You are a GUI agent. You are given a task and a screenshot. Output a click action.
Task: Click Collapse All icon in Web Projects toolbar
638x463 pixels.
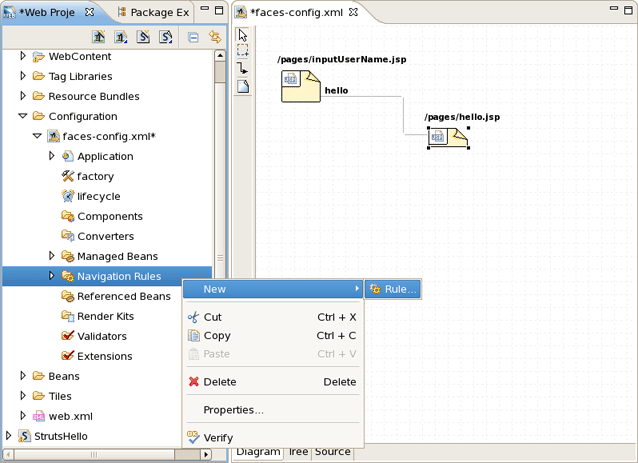(x=193, y=37)
